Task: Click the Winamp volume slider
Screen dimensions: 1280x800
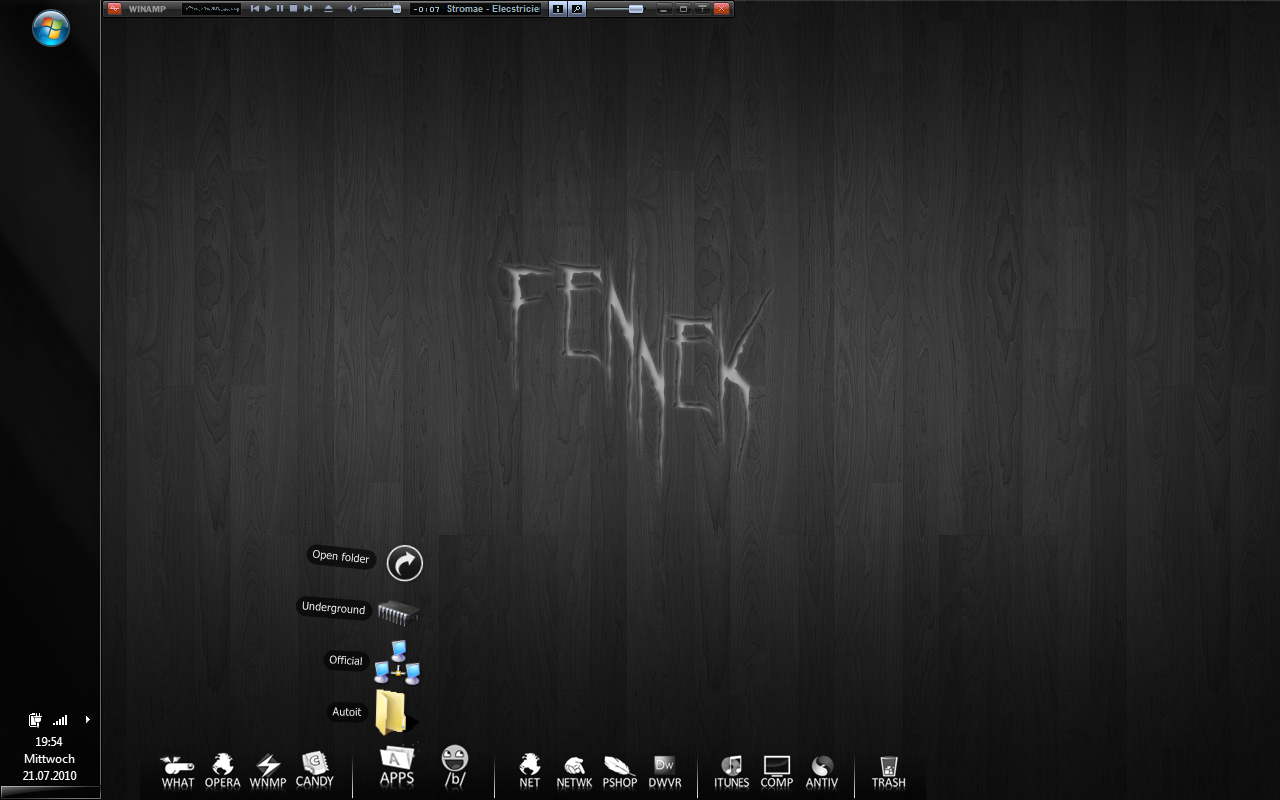Action: [382, 9]
